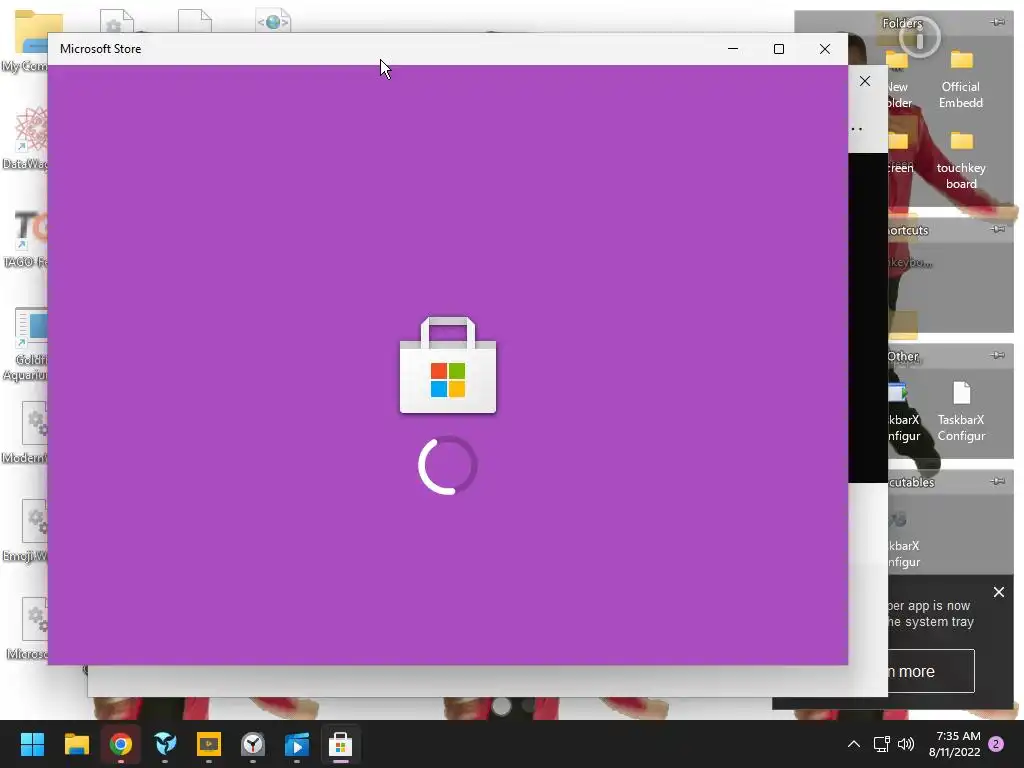Click the teal propeller taskbar icon
This screenshot has width=1024, height=768.
[165, 744]
